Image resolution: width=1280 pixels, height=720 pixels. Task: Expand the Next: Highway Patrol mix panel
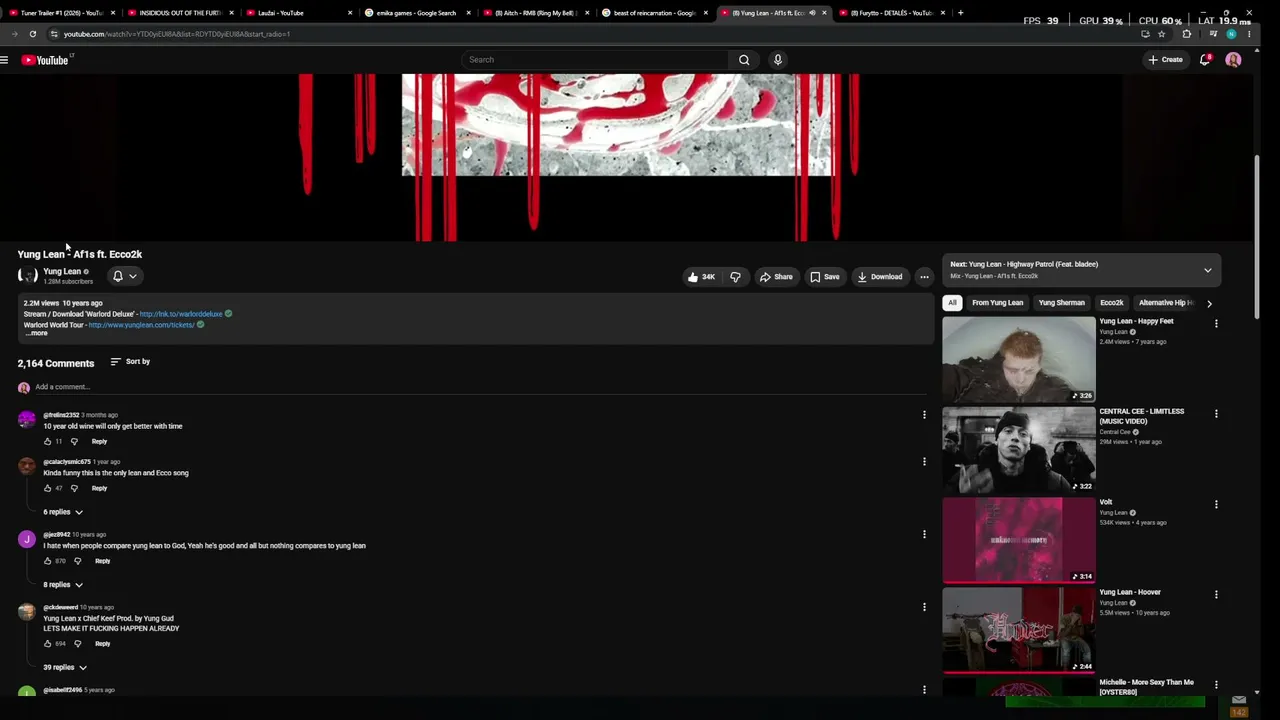1207,270
